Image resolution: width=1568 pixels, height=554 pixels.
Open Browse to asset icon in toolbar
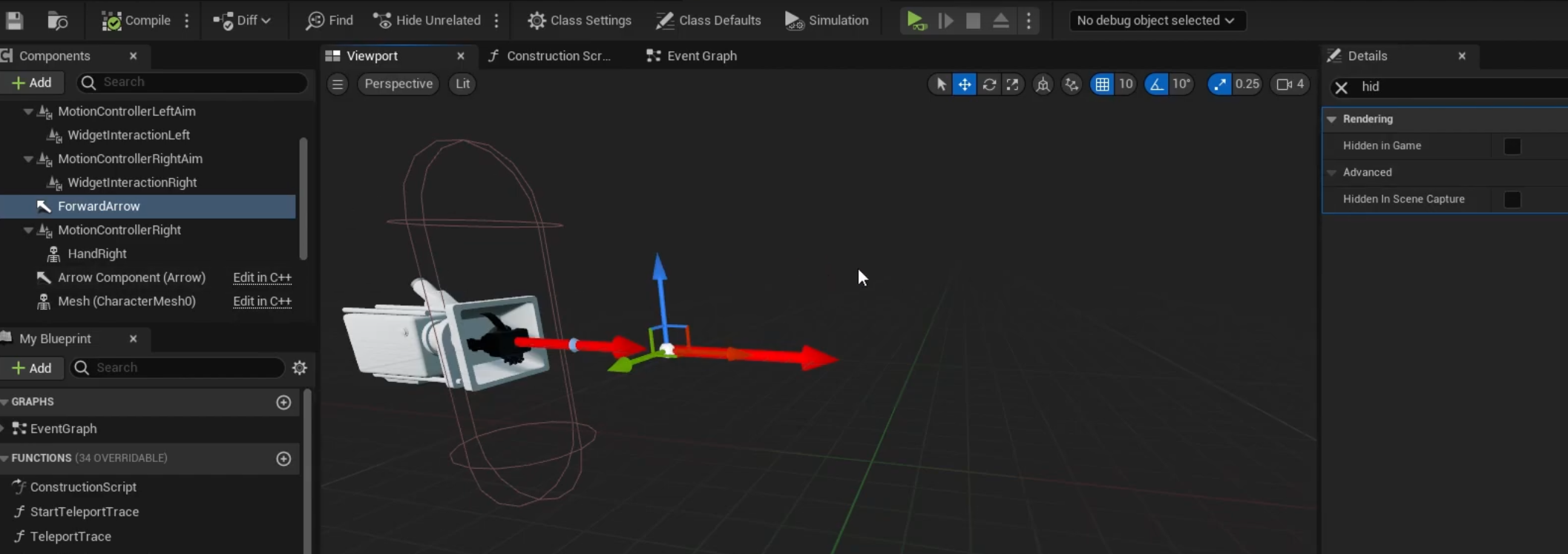click(x=57, y=20)
